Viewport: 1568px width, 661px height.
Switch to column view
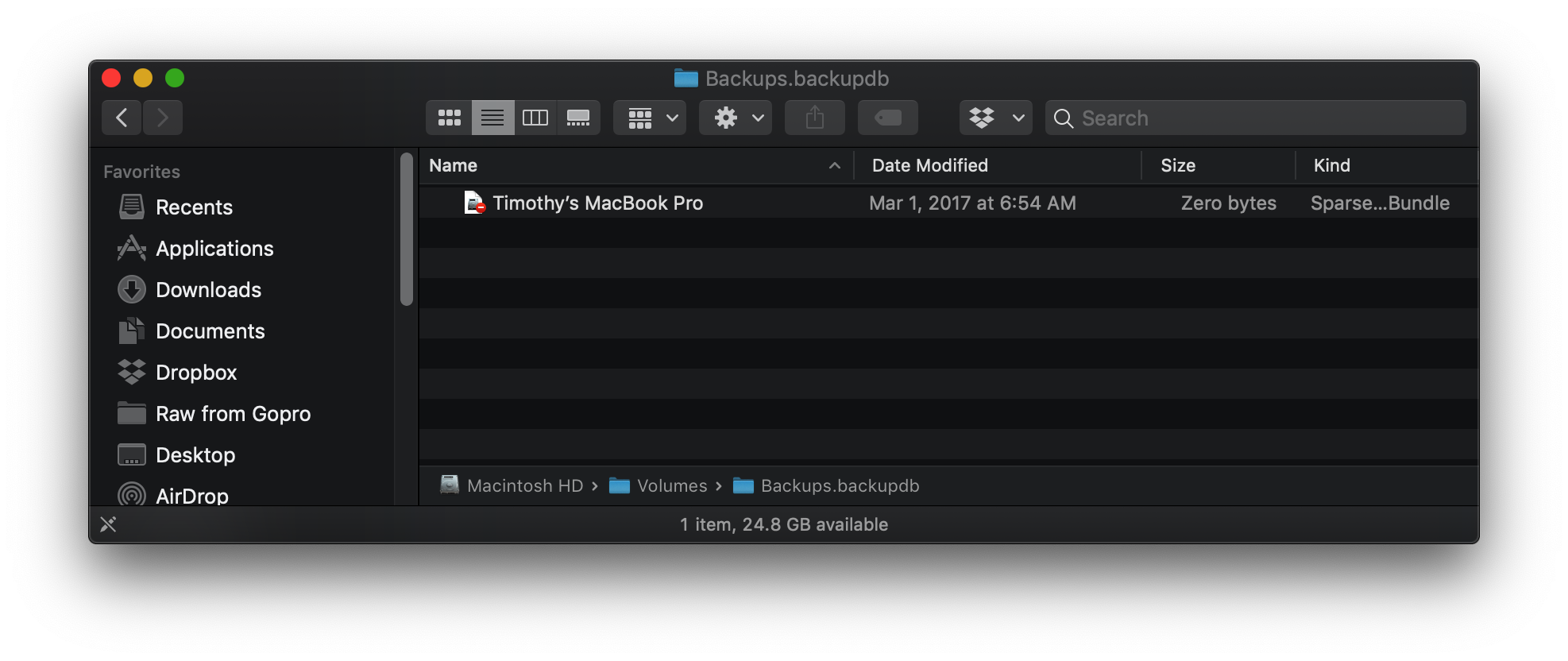(535, 118)
